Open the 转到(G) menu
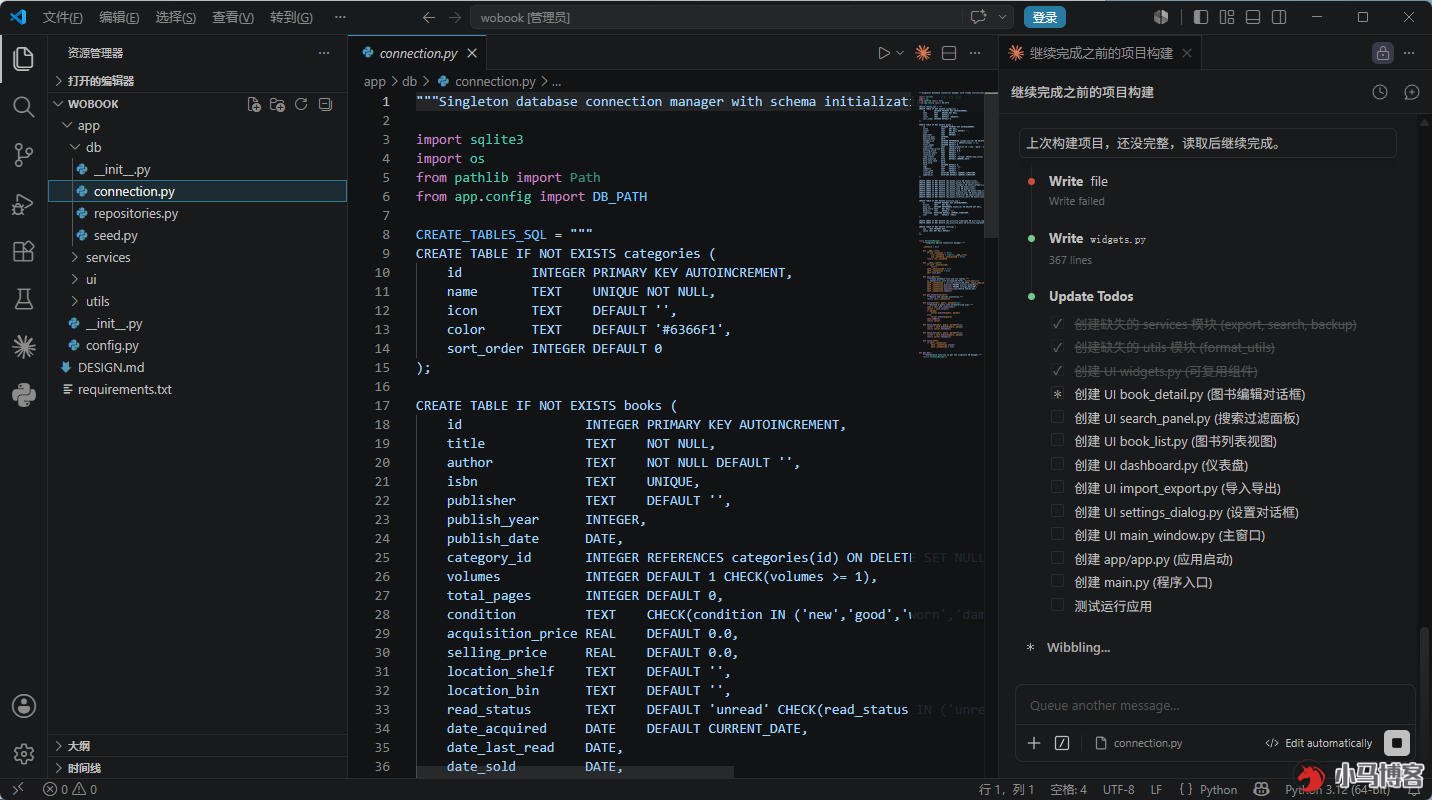Viewport: 1432px width, 800px height. tap(291, 17)
